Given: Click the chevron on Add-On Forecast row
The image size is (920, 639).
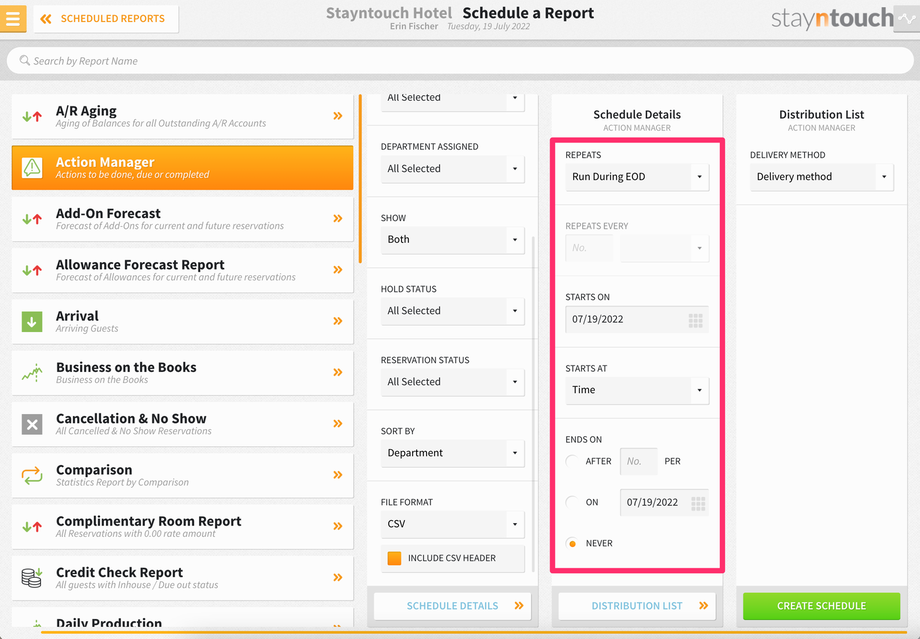Looking at the screenshot, I should coord(337,219).
